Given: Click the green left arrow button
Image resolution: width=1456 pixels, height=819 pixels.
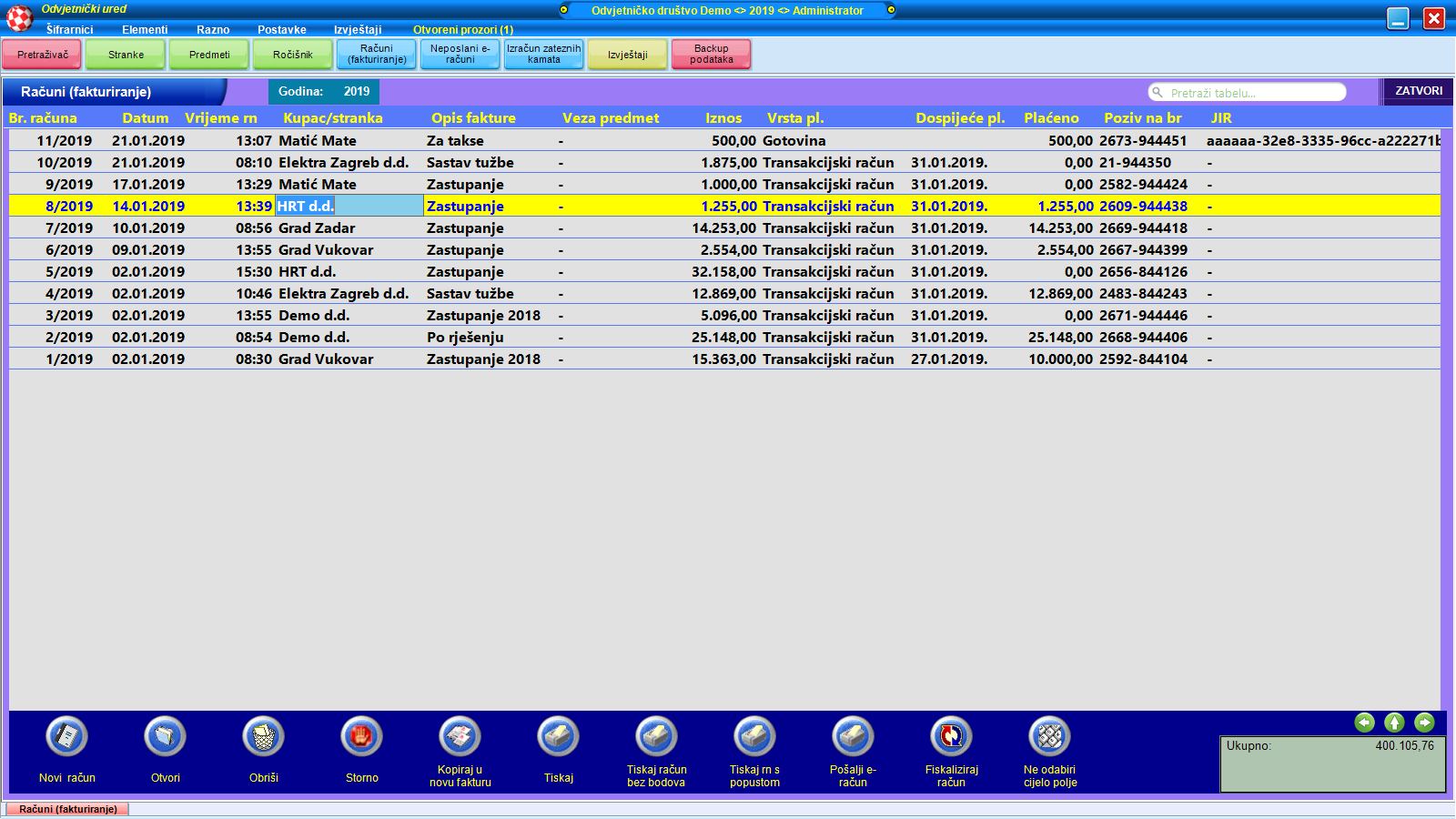Looking at the screenshot, I should (x=1364, y=723).
